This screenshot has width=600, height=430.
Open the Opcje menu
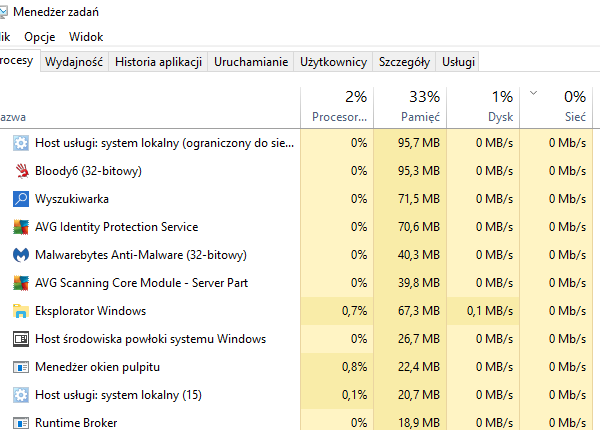(x=39, y=37)
